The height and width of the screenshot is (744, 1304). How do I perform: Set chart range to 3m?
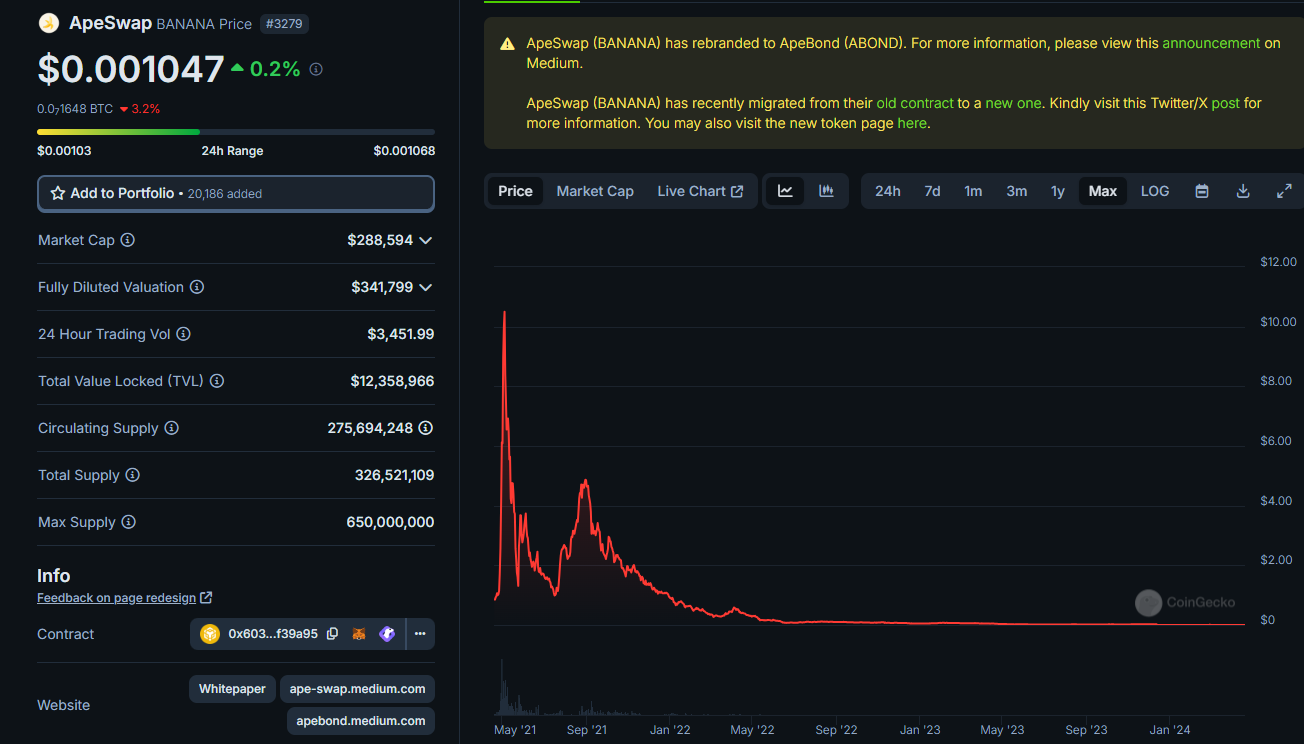(1017, 191)
